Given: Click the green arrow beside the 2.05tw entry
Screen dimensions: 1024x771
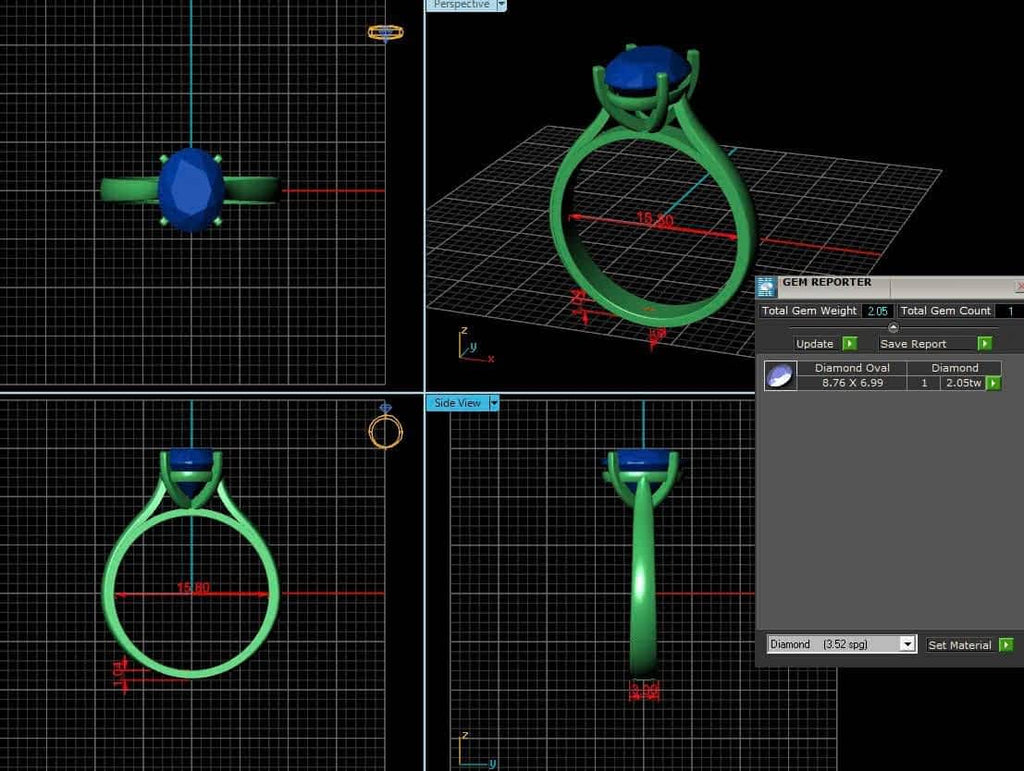Looking at the screenshot, I should click(992, 383).
